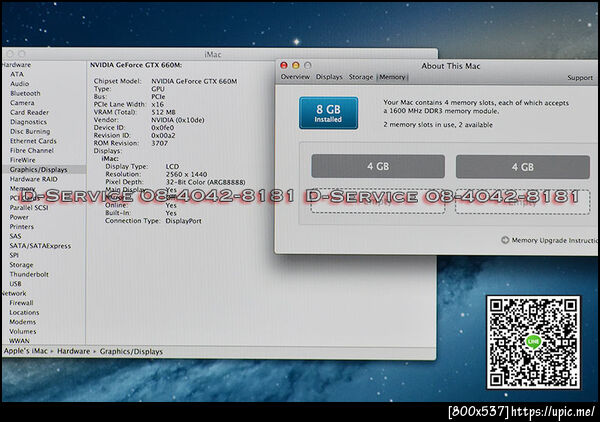
Task: Click the PCIe Lane Width value x16
Action: [157, 104]
